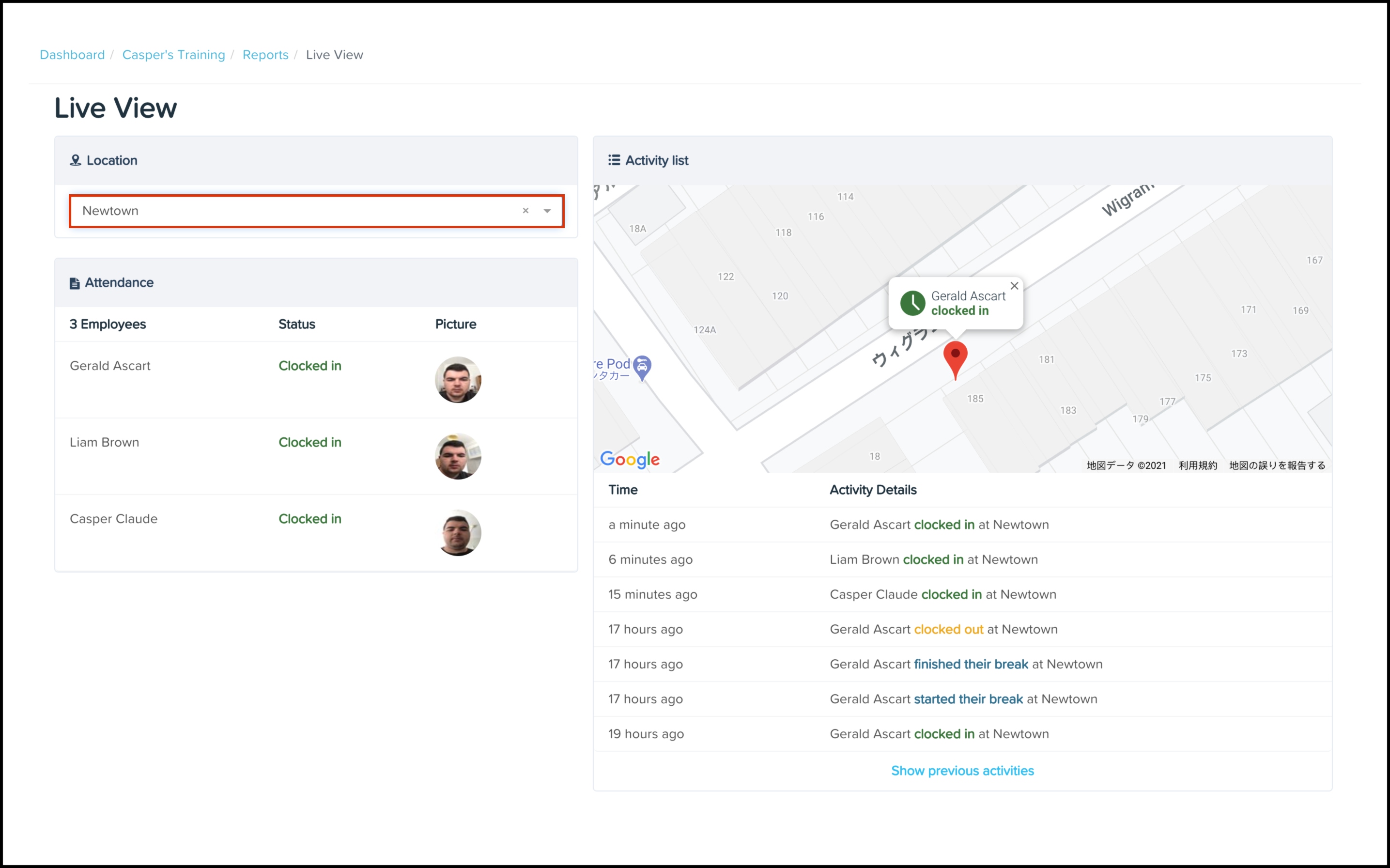Expand the Location dropdown arrow

point(547,211)
